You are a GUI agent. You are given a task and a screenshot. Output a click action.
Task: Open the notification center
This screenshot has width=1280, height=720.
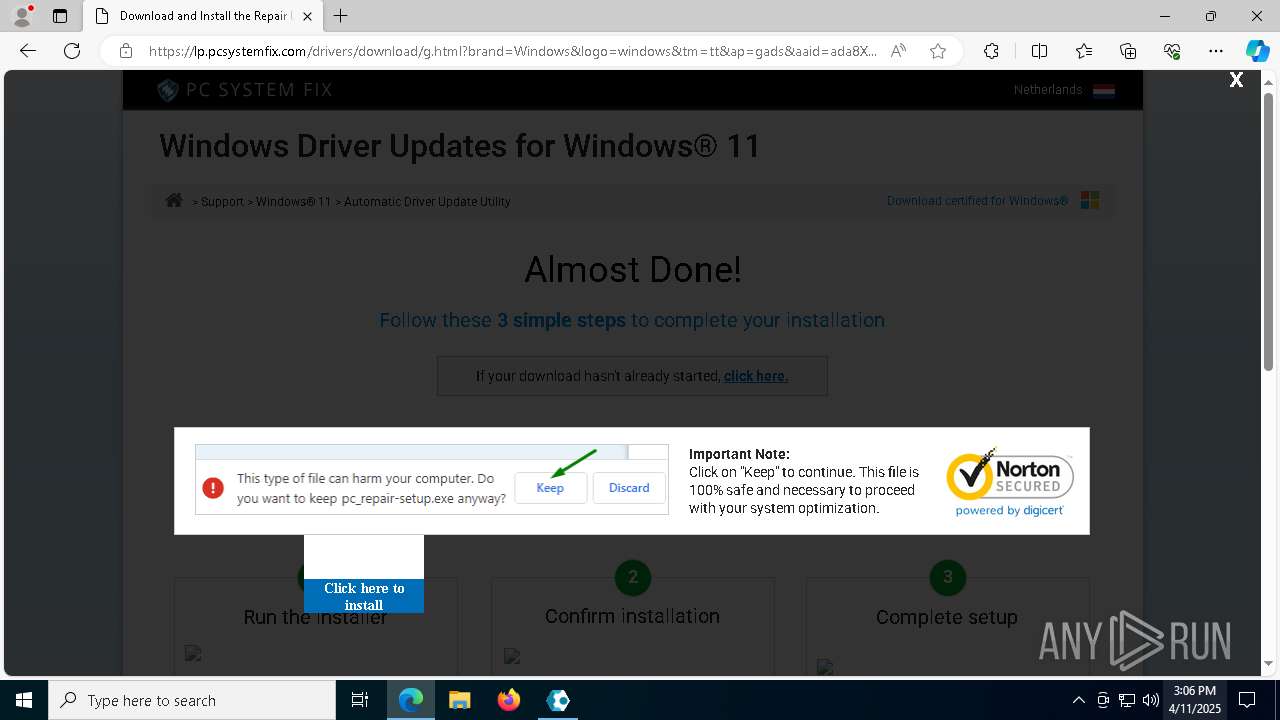tap(1248, 700)
